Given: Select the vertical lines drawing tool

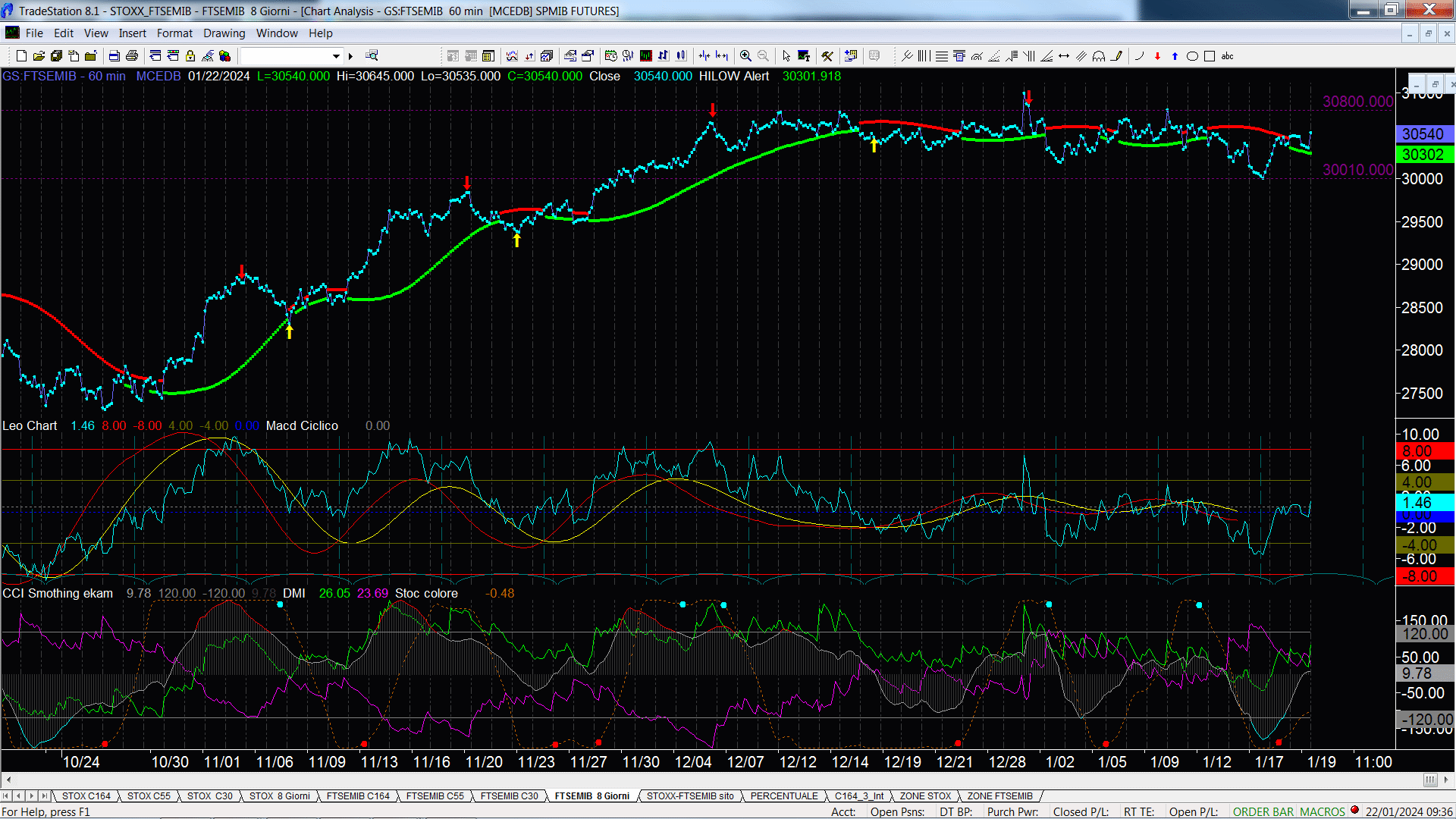Looking at the screenshot, I should pos(924,56).
